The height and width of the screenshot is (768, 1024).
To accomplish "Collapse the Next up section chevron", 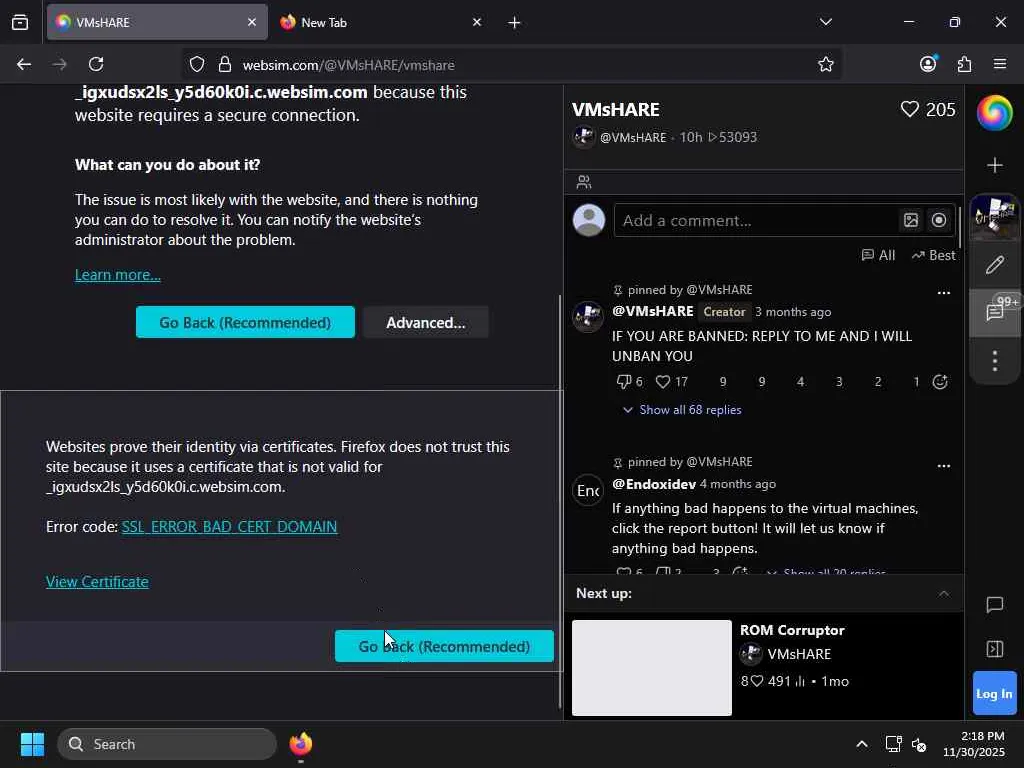I will (944, 594).
